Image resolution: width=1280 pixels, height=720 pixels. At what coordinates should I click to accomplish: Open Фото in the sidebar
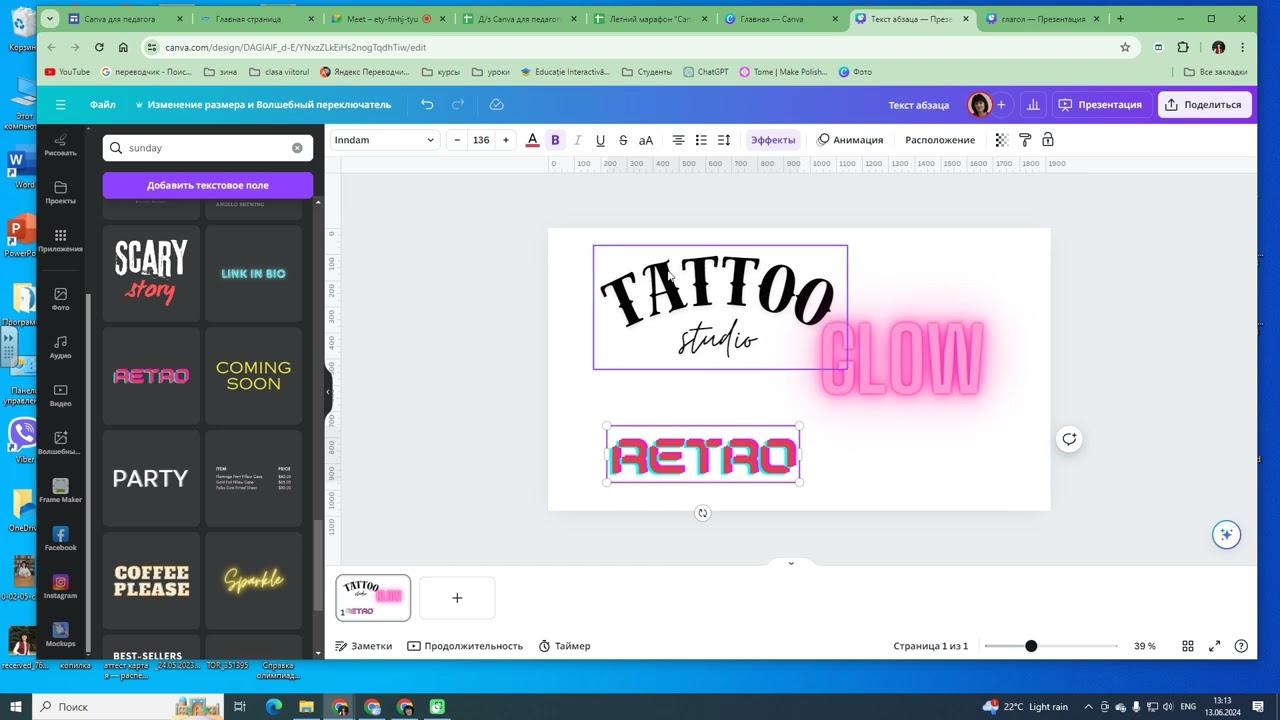click(60, 300)
